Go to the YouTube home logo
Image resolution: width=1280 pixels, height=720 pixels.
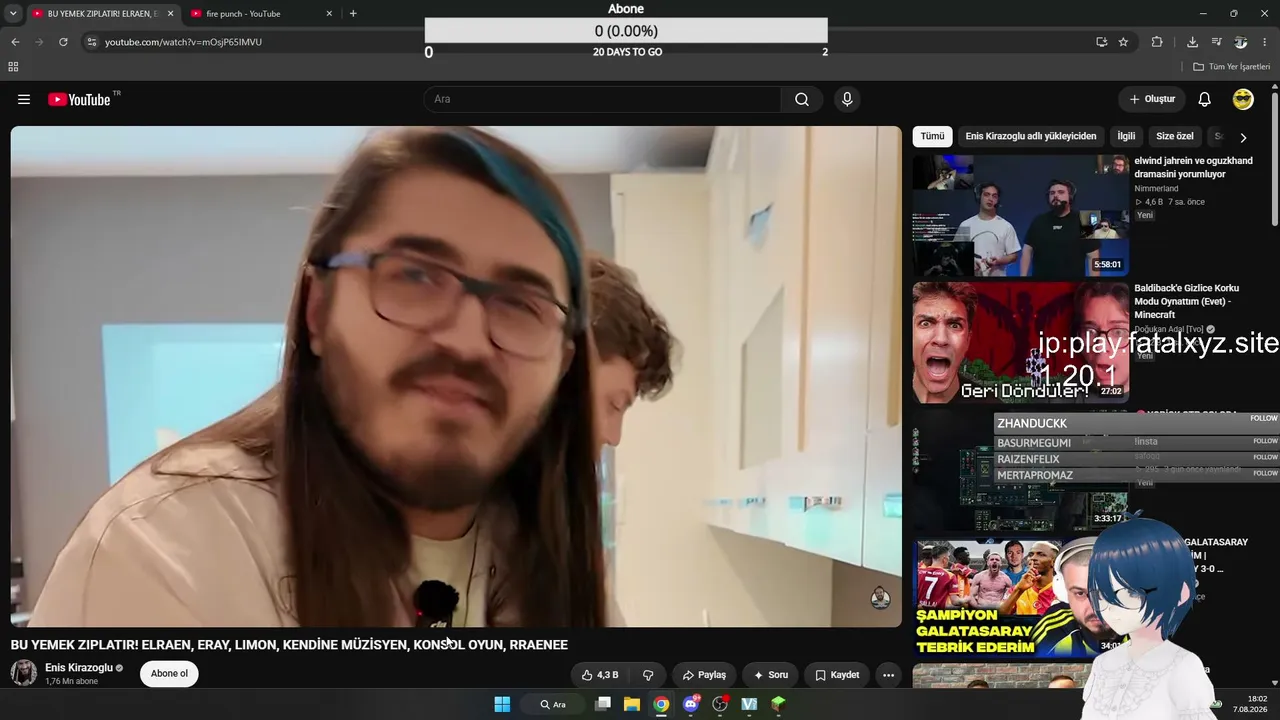point(79,99)
